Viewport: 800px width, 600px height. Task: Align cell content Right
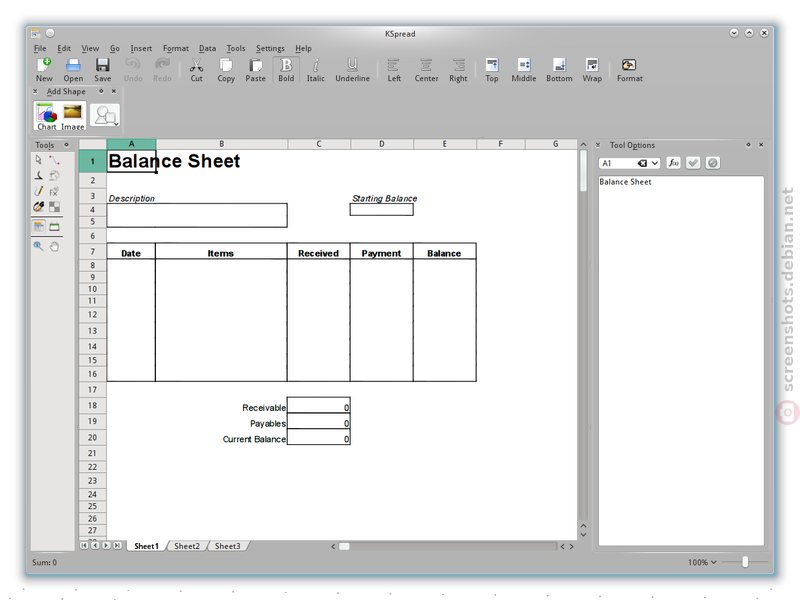click(458, 70)
